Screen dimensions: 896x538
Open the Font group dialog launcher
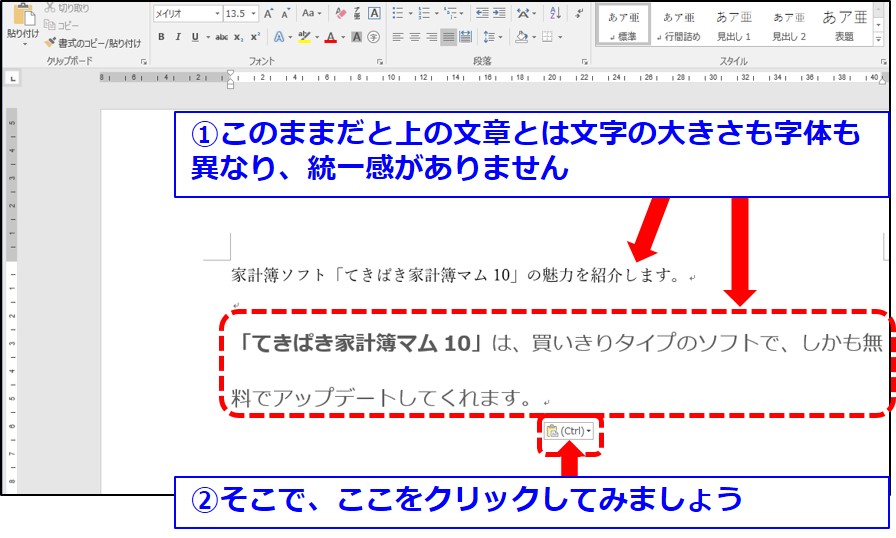(379, 61)
